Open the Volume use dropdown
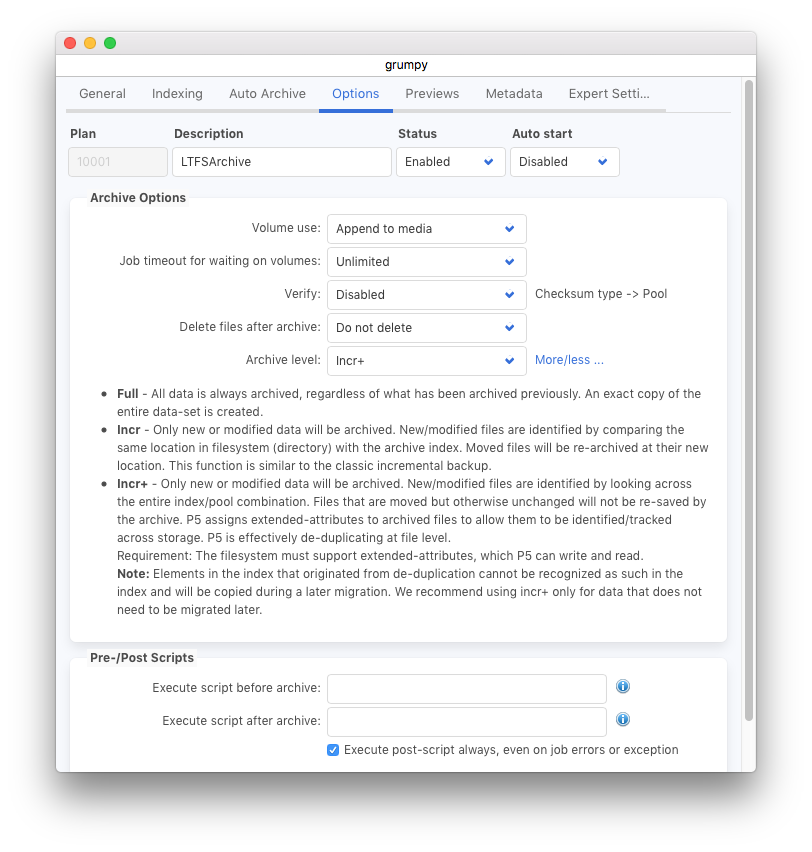The image size is (812, 852). point(426,229)
